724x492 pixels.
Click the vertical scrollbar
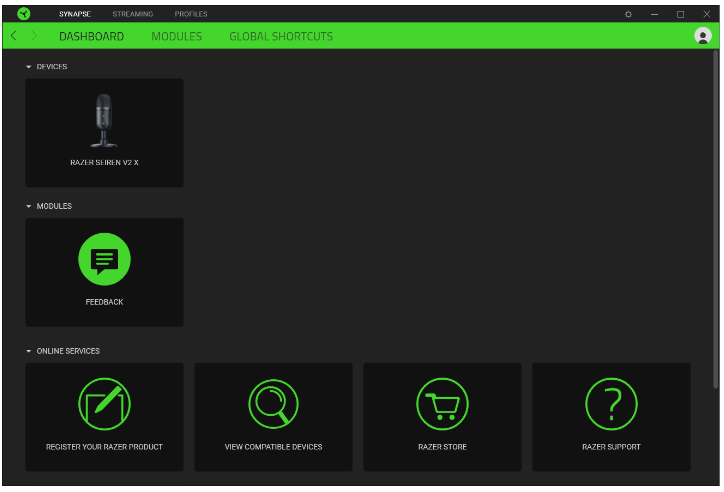pos(716,219)
